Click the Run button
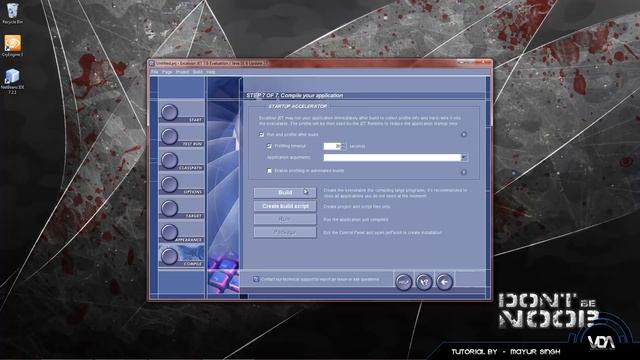Screen dimensions: 640x360 pos(285,219)
